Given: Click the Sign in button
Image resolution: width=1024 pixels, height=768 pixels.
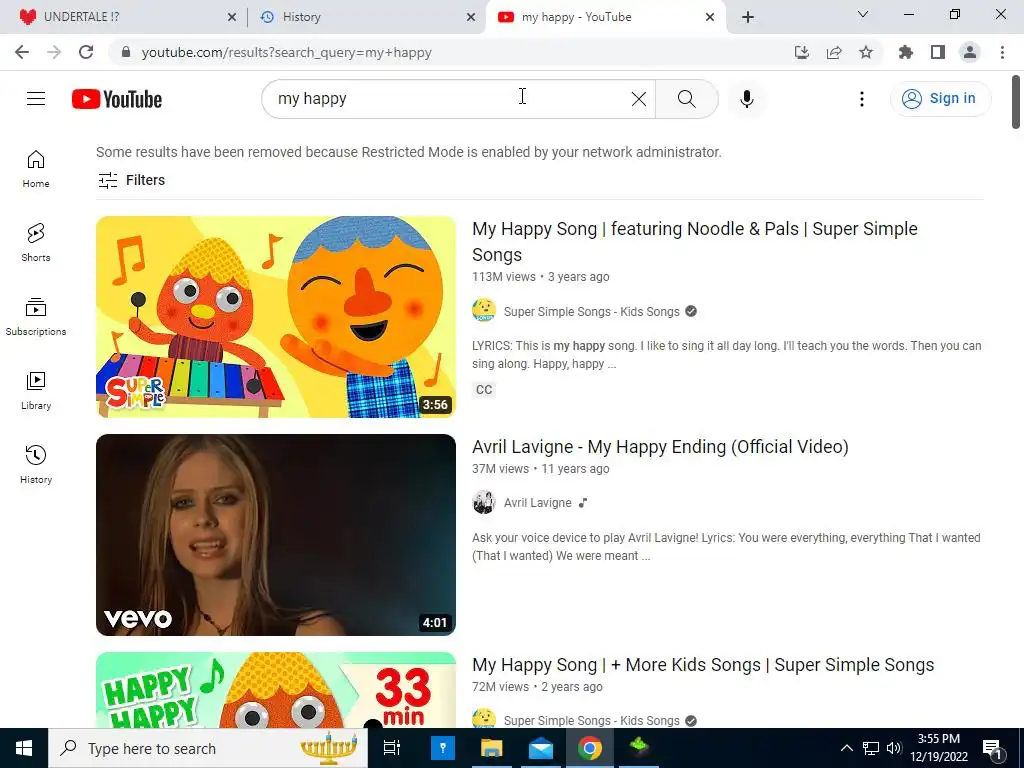Looking at the screenshot, I should coord(940,99).
